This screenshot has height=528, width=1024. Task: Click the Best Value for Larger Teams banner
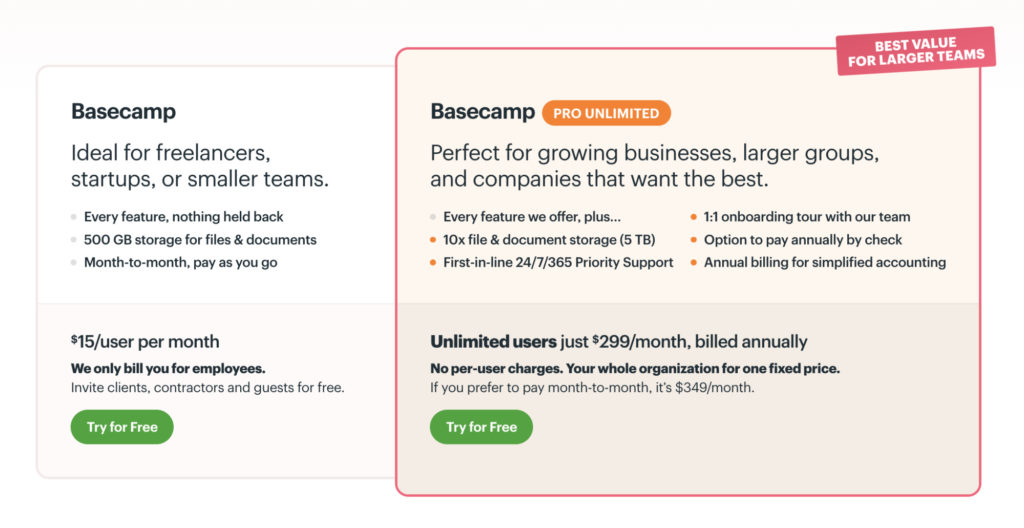(915, 51)
